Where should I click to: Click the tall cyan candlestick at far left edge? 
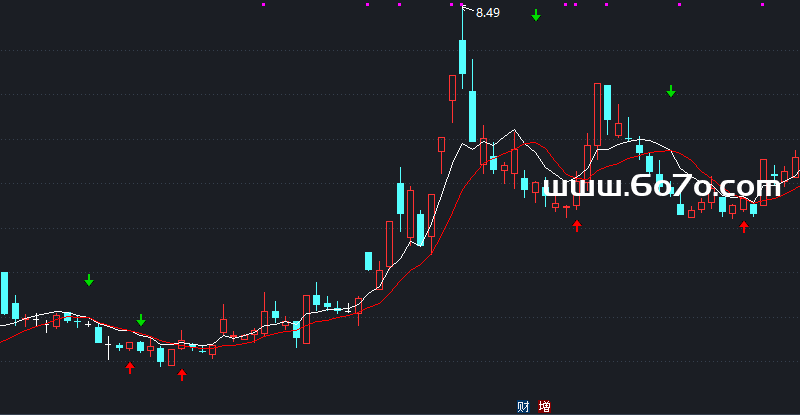4,293
